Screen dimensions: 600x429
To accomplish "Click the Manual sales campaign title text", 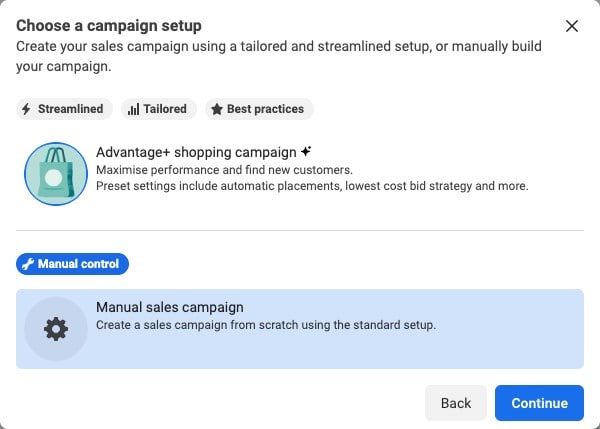I will point(170,307).
